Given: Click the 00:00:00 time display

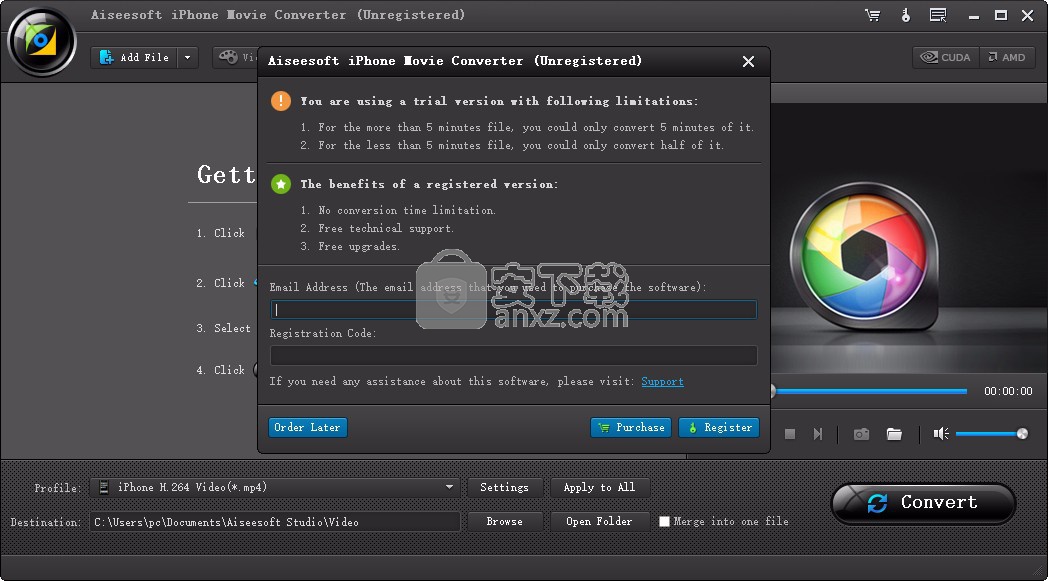Looking at the screenshot, I should pyautogui.click(x=1008, y=391).
